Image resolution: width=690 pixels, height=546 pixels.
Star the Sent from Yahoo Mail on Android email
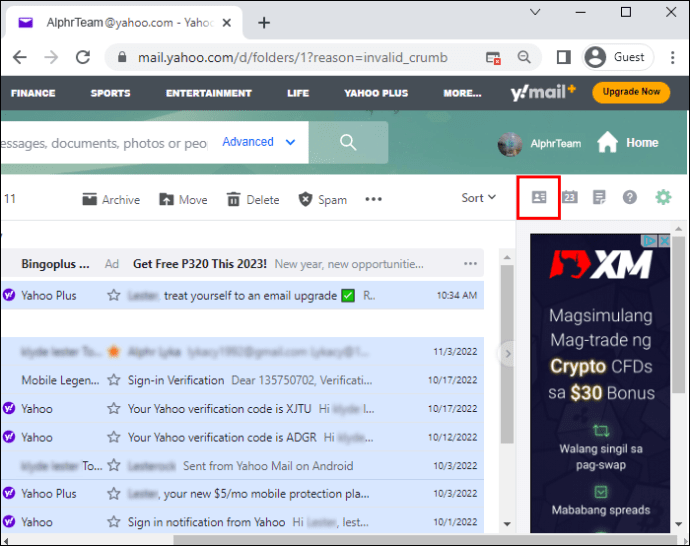(114, 465)
